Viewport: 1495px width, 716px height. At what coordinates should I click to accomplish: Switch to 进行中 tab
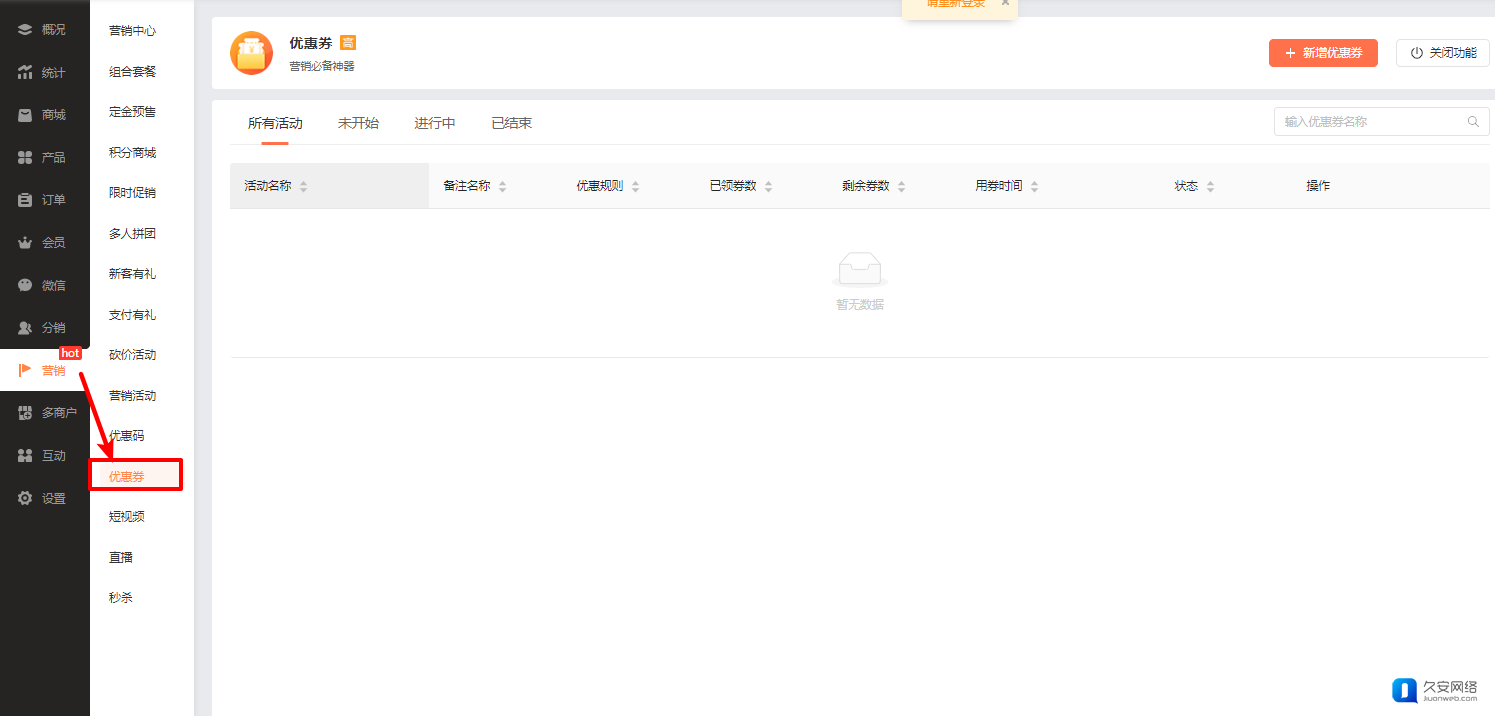point(435,123)
